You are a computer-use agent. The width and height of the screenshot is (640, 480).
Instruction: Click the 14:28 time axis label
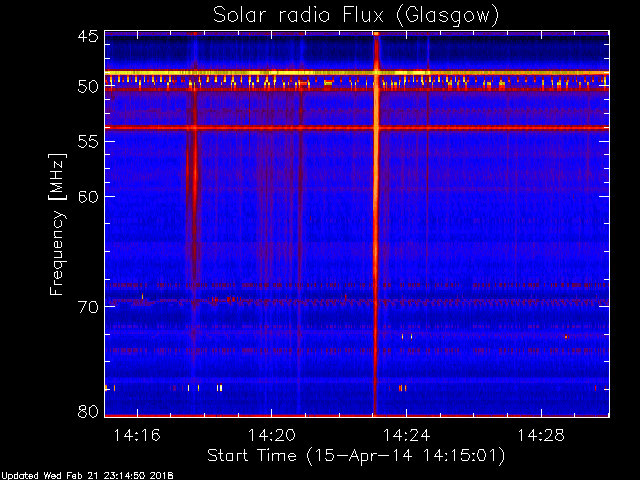541,435
